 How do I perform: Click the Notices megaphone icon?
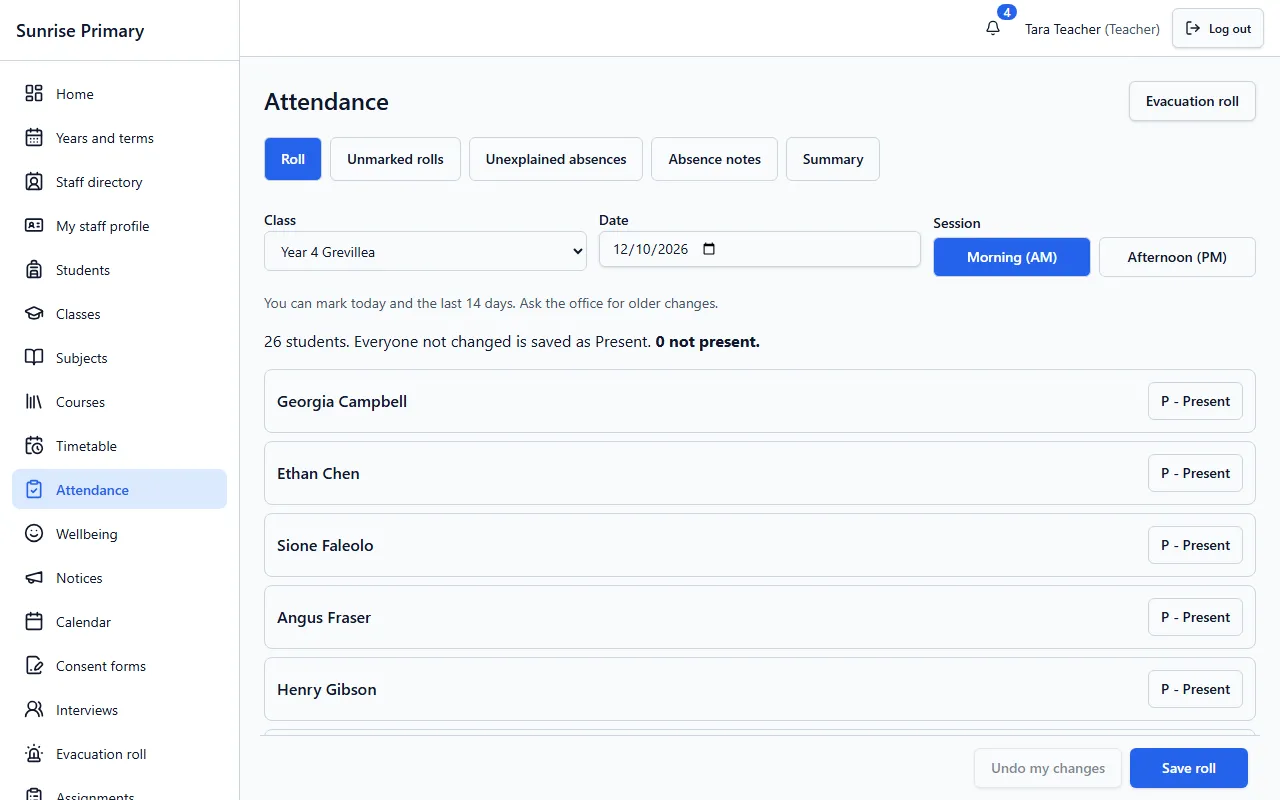coord(34,578)
